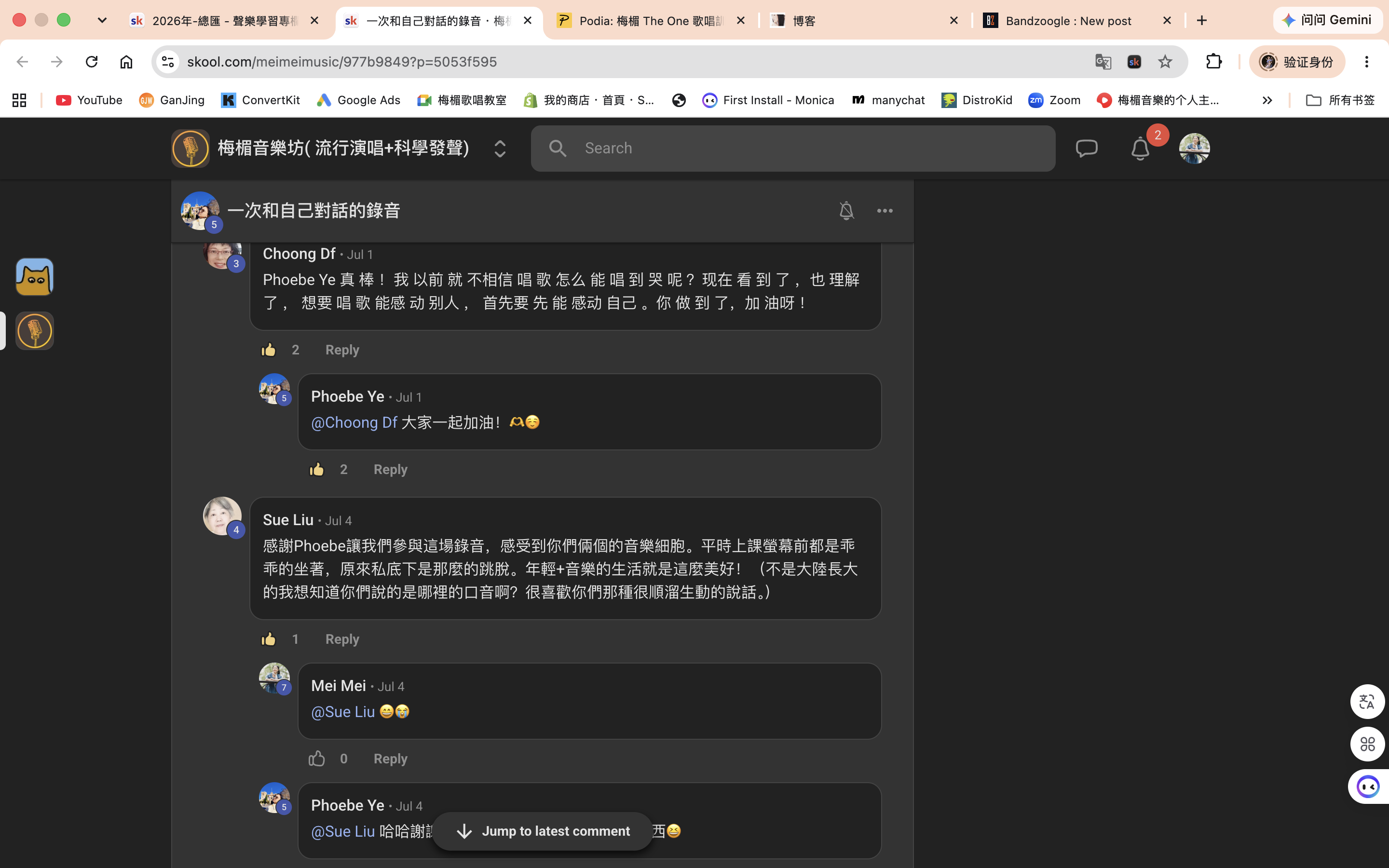This screenshot has height=868, width=1389.
Task: Open the tab search dropdown arrow
Action: click(x=102, y=21)
